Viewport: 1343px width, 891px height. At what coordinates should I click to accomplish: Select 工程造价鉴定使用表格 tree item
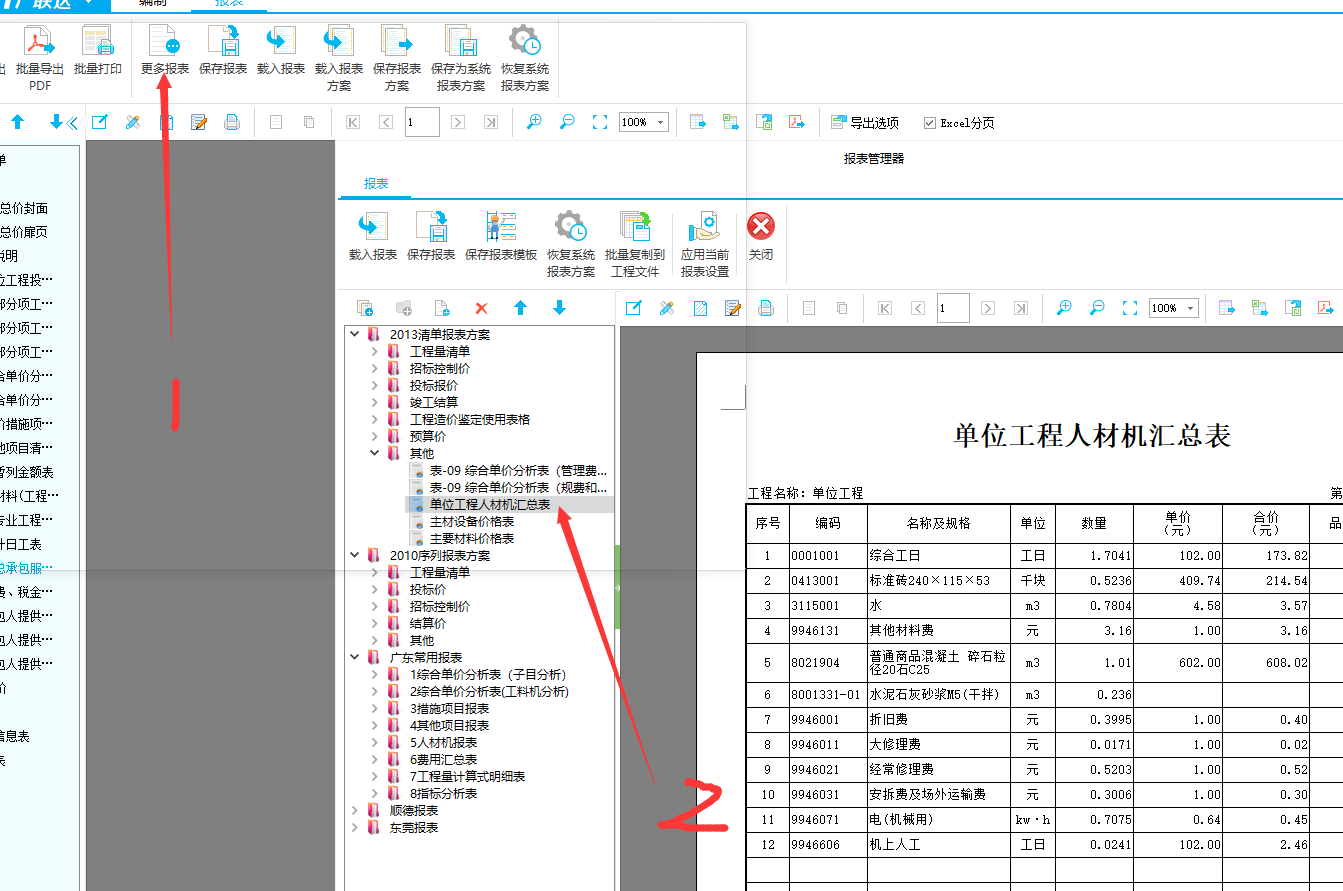click(470, 419)
